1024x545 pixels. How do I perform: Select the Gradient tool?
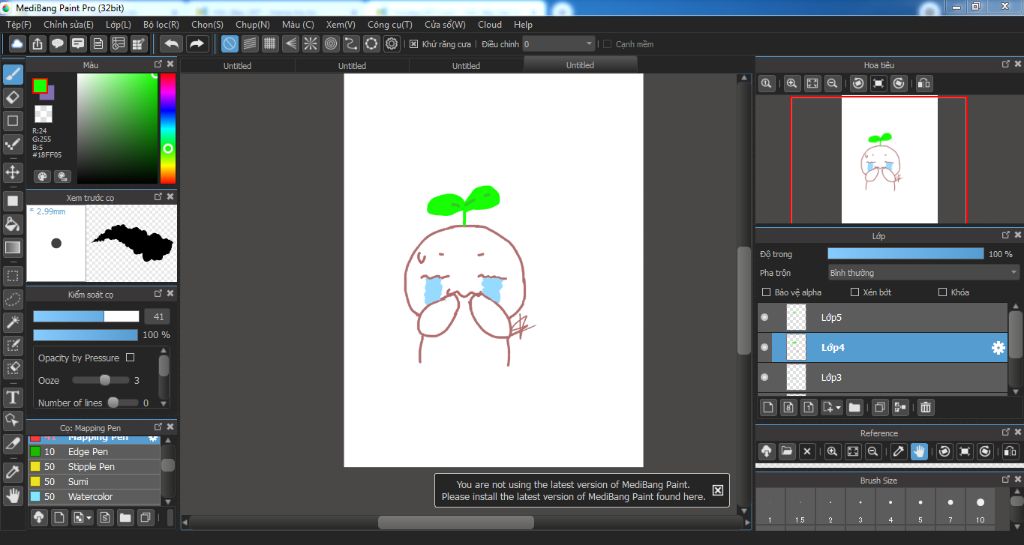pos(12,248)
